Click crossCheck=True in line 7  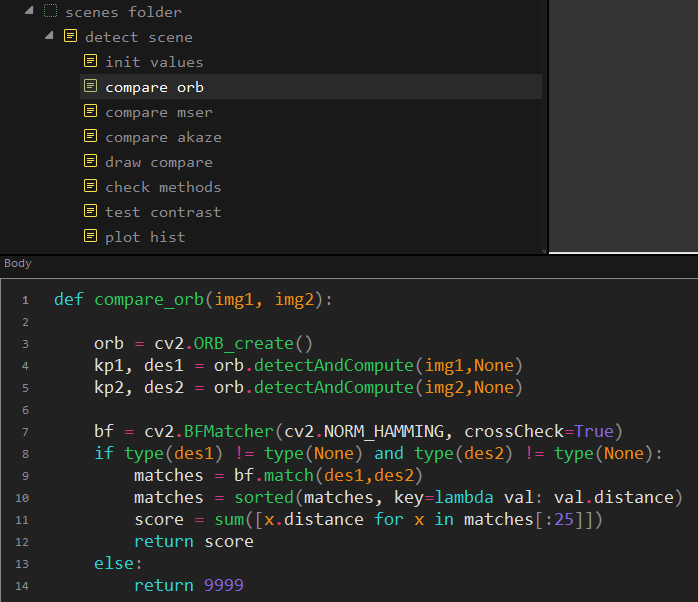[539, 431]
